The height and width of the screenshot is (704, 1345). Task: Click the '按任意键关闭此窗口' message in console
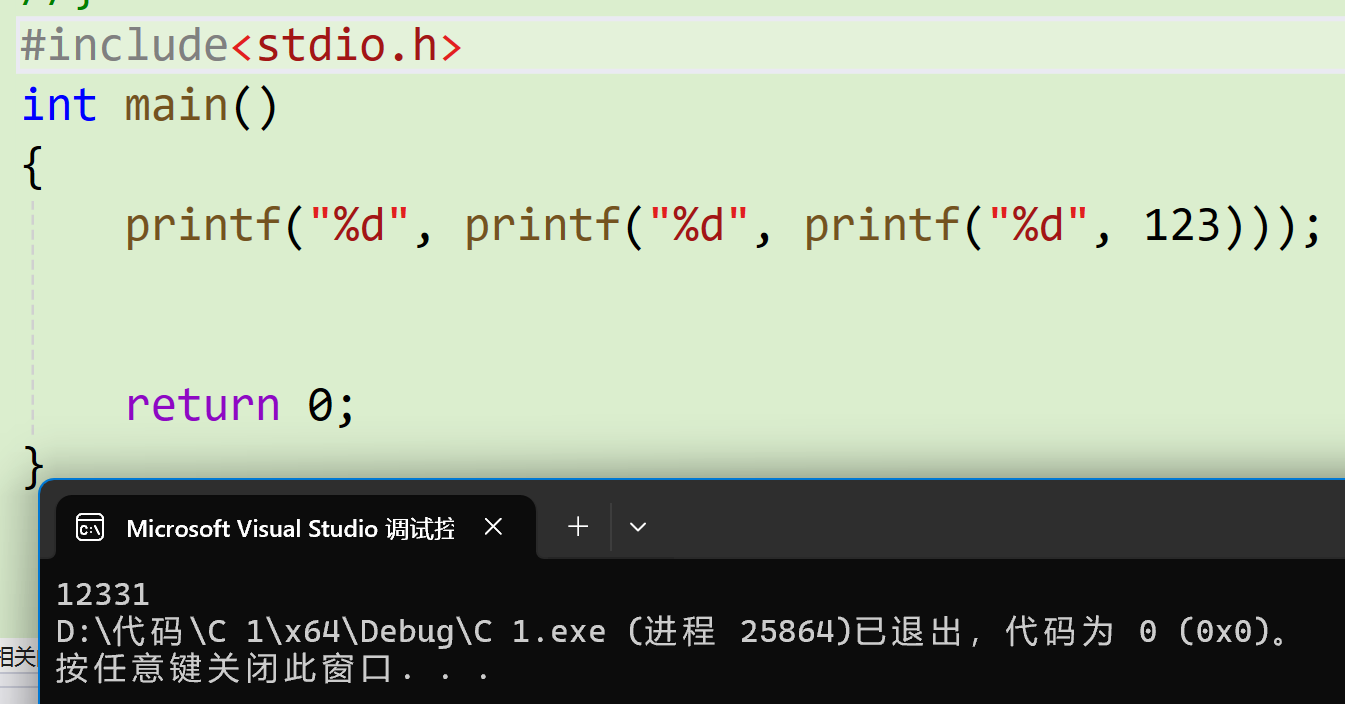273,668
